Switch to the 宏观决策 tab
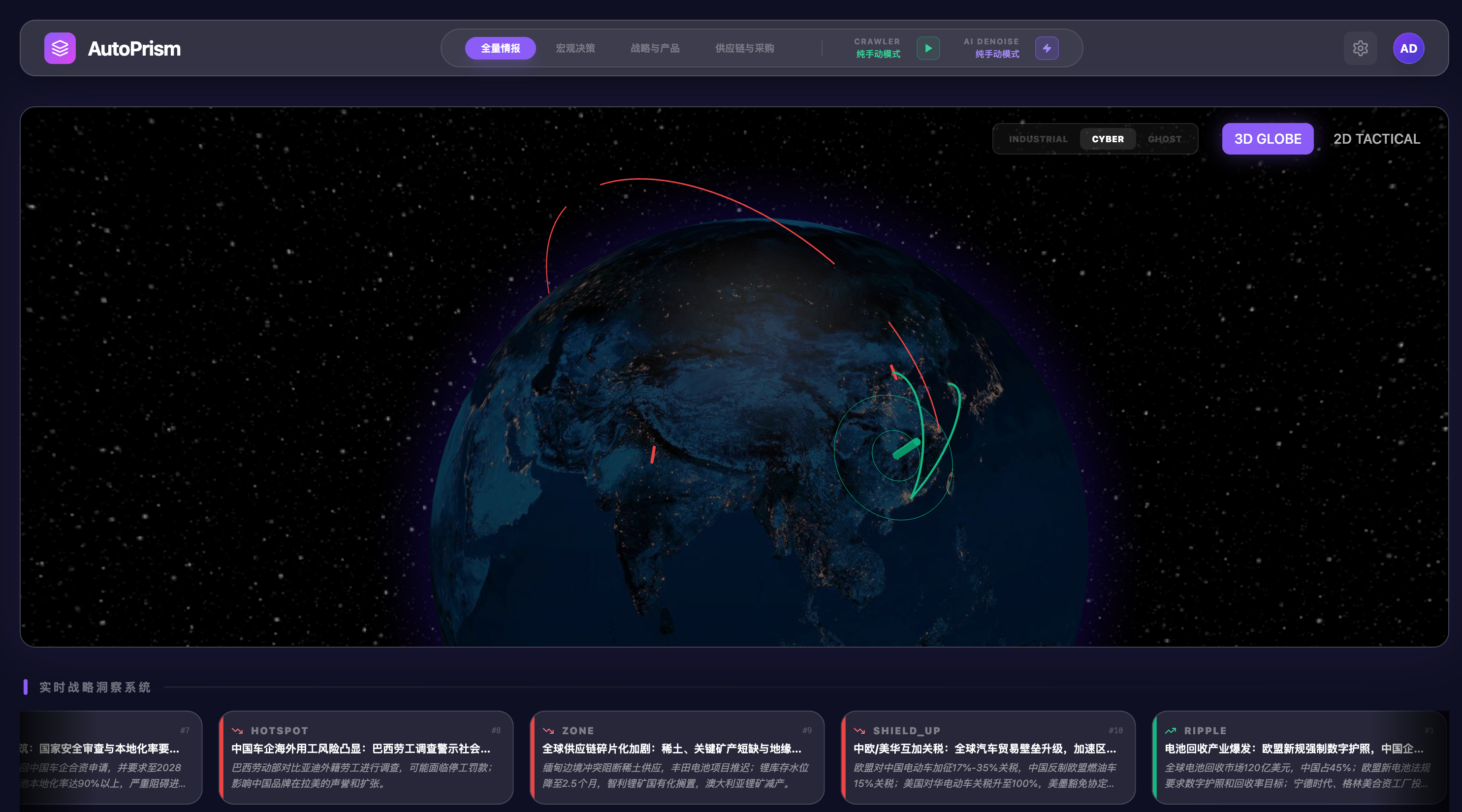1462x812 pixels. pos(575,48)
